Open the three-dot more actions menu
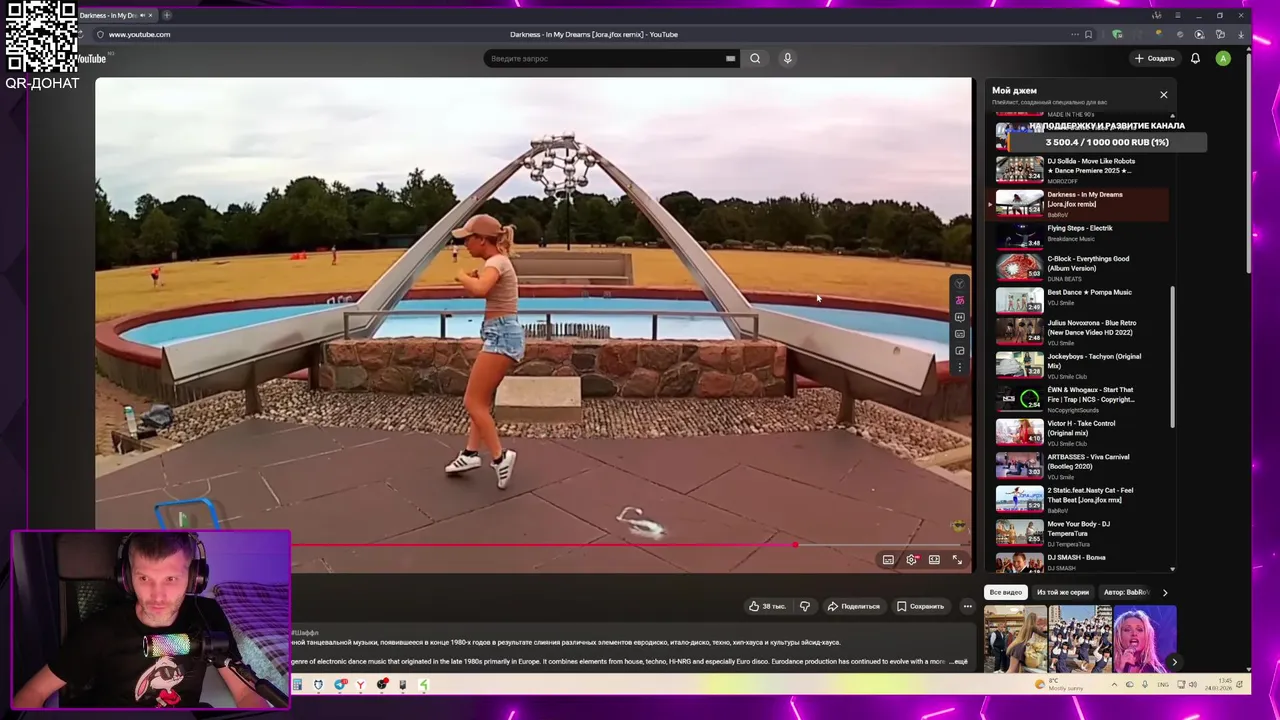 click(x=967, y=606)
